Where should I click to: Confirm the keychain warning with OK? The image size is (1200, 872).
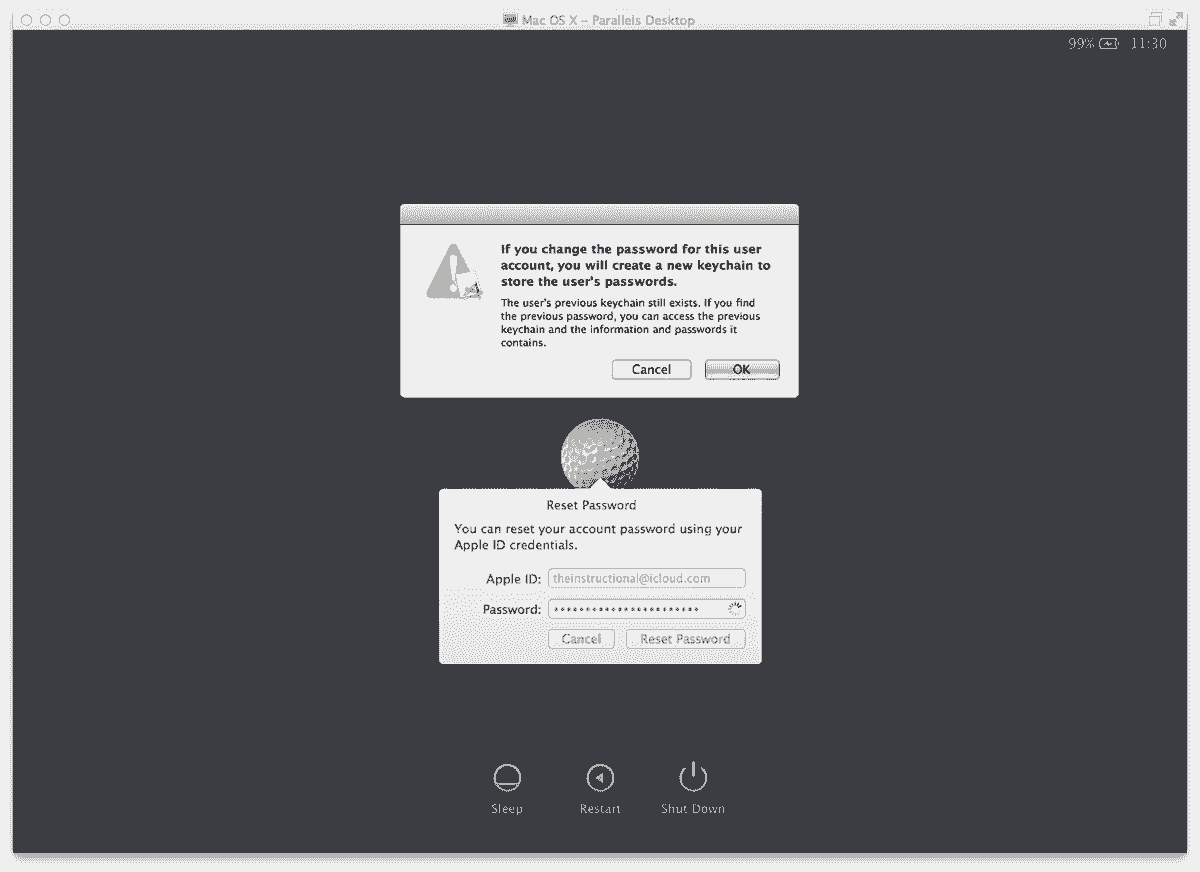[741, 369]
